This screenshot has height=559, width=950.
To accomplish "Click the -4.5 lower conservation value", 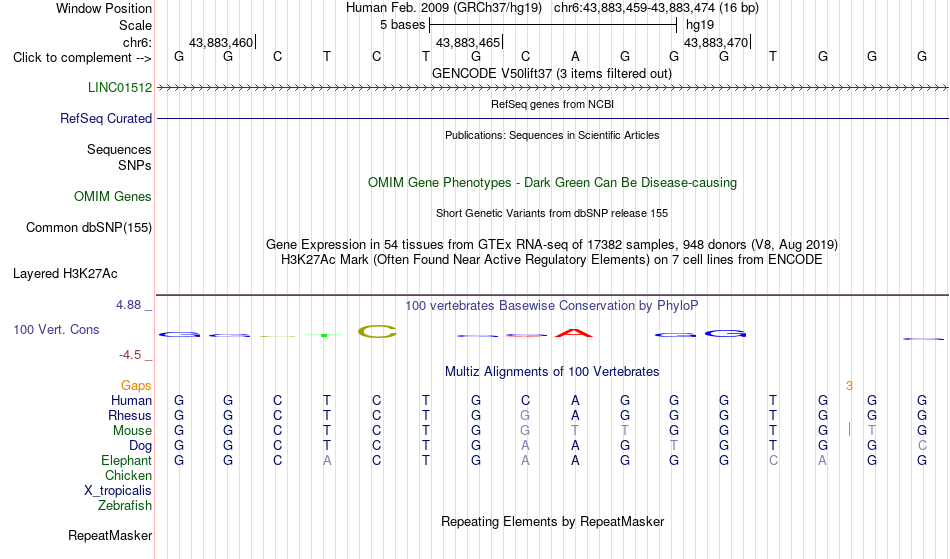I will [x=130, y=354].
